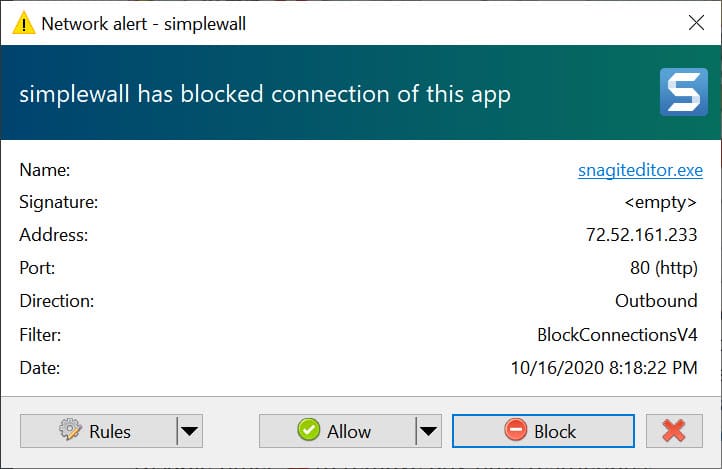Select the filter name BlockConnectionsV4
The height and width of the screenshot is (469, 722).
pyautogui.click(x=617, y=335)
